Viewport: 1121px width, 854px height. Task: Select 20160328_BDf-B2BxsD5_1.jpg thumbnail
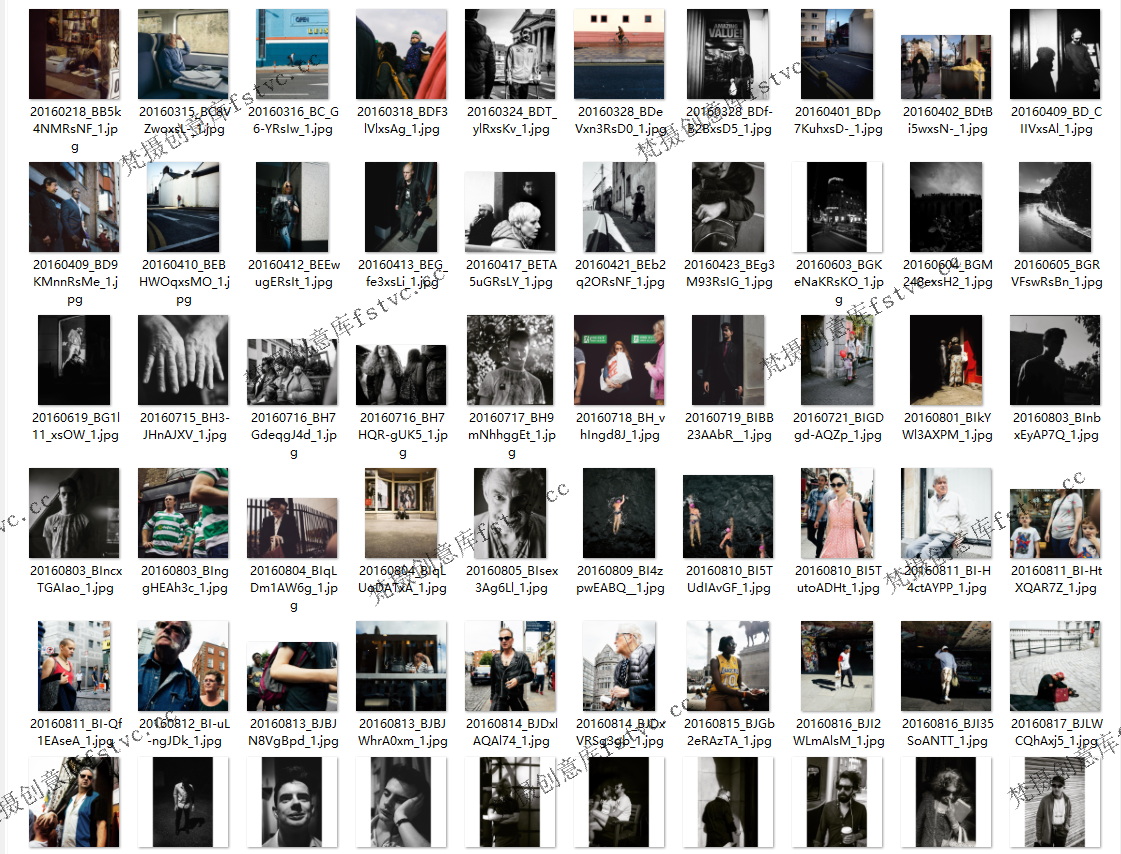(729, 54)
